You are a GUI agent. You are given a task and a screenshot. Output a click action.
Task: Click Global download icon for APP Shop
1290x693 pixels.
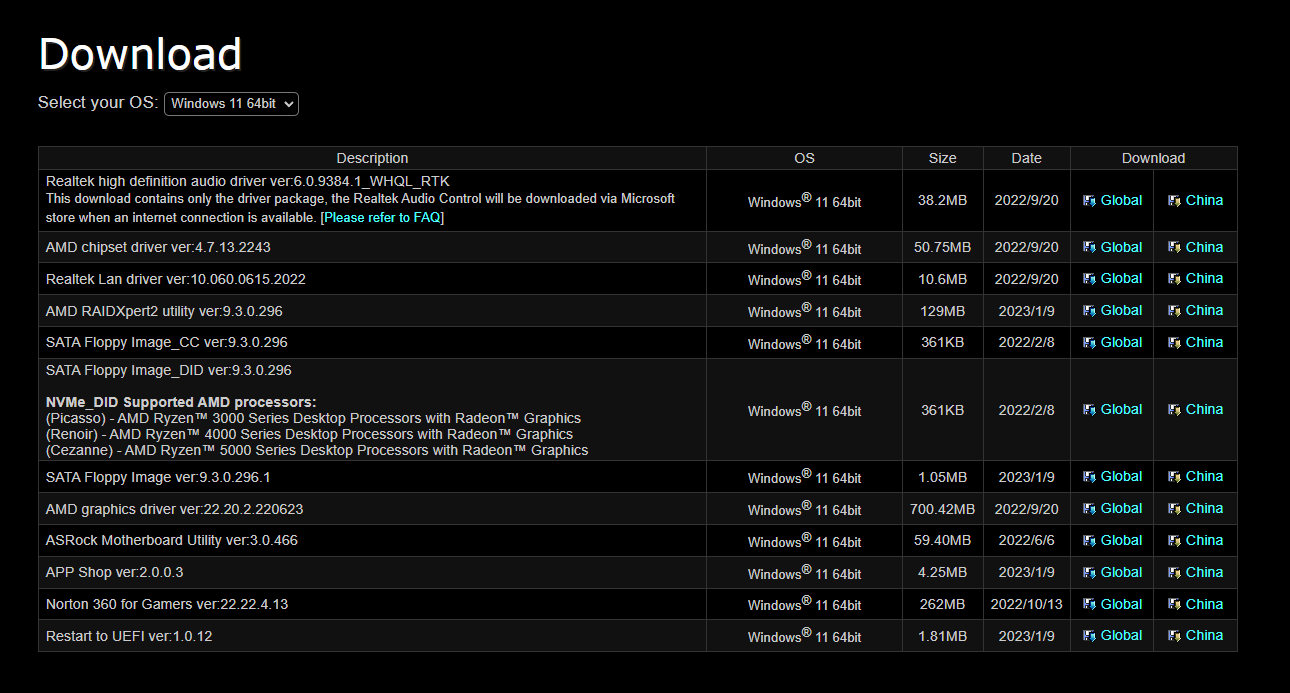coord(1089,572)
